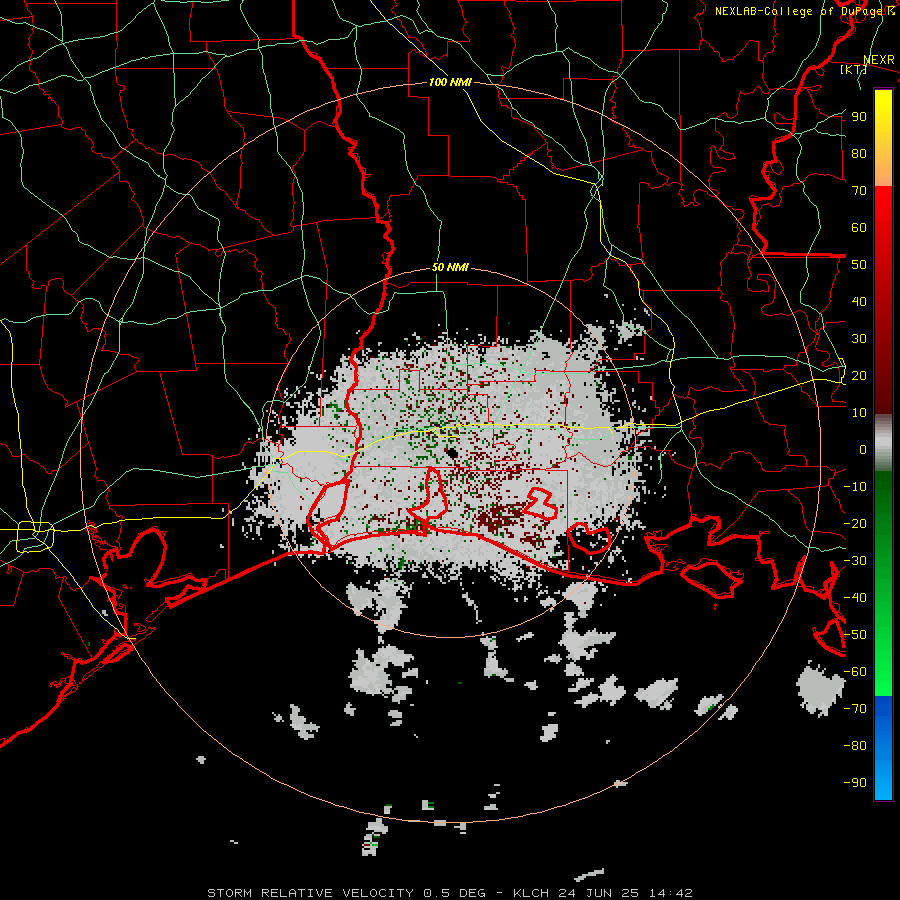Click the 60 value on the velocity scale
Screen dimensions: 900x900
click(x=859, y=227)
